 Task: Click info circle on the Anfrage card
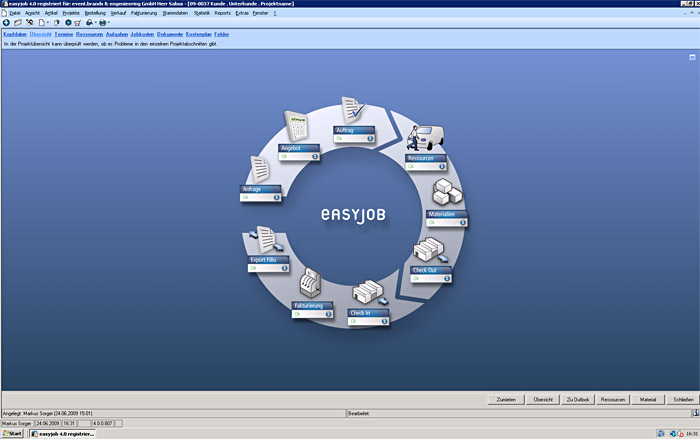click(x=276, y=197)
